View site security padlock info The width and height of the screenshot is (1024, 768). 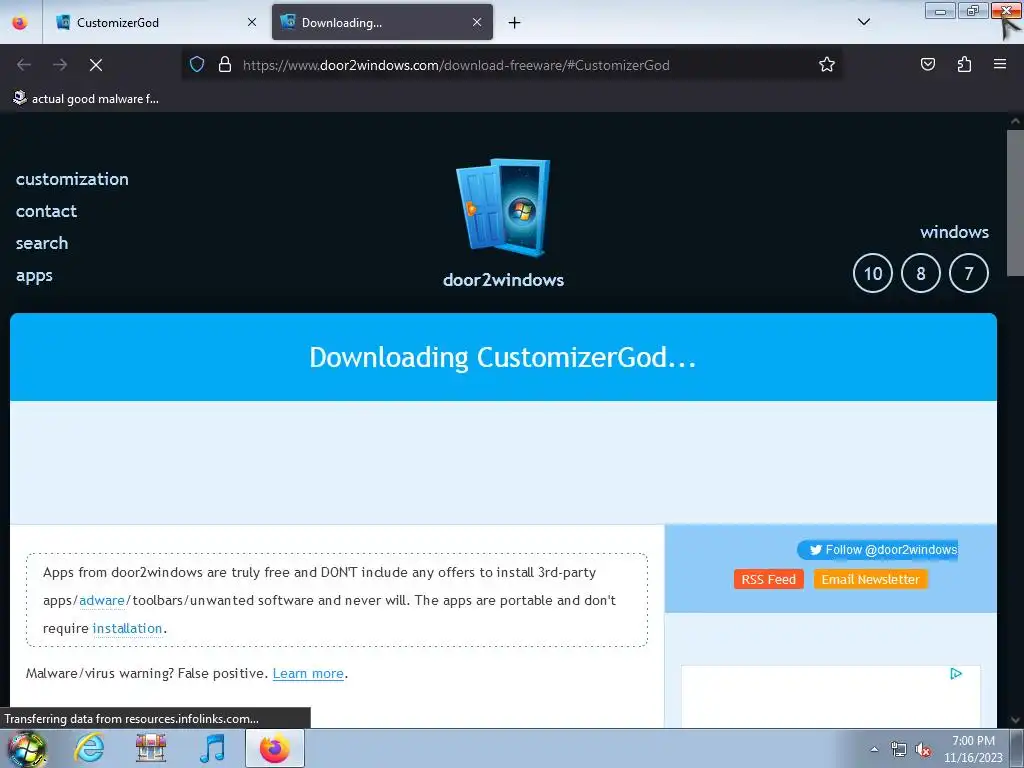pos(225,65)
